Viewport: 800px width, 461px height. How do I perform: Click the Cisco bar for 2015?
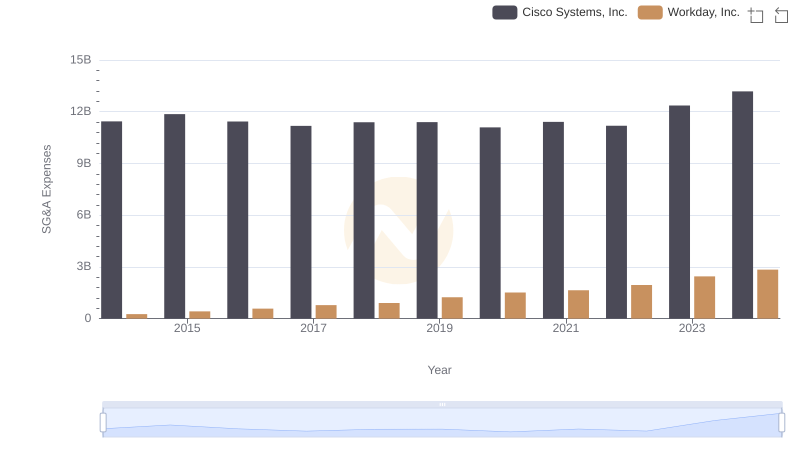[x=174, y=216]
